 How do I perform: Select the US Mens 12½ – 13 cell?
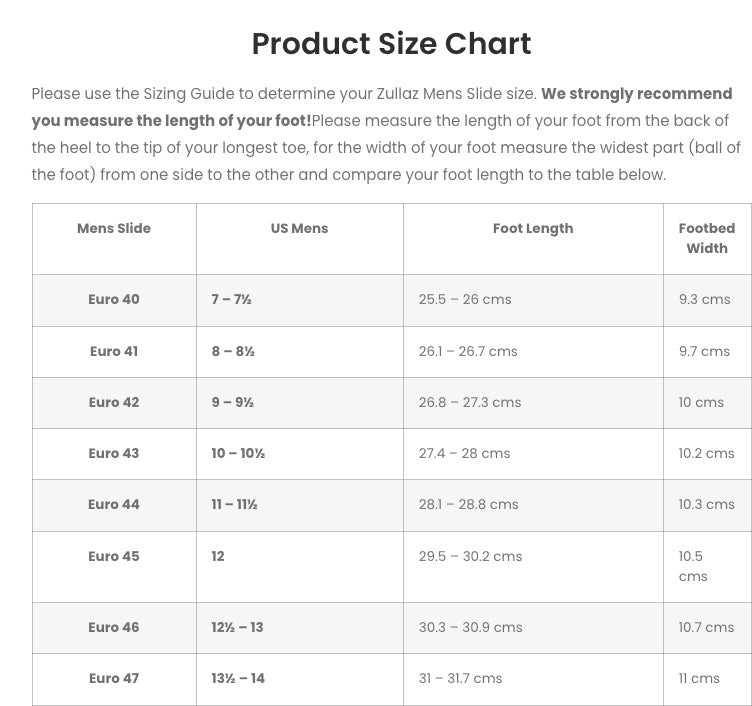tap(237, 628)
